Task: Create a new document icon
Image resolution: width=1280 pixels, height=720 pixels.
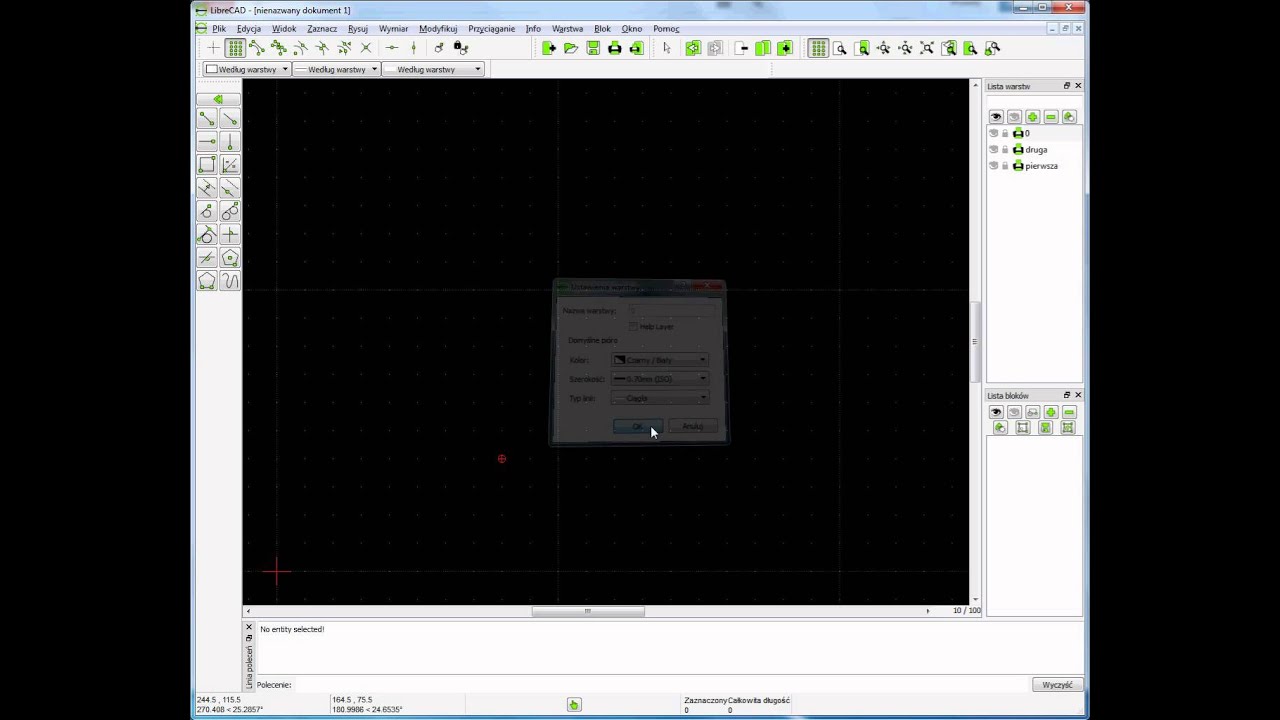Action: point(549,48)
